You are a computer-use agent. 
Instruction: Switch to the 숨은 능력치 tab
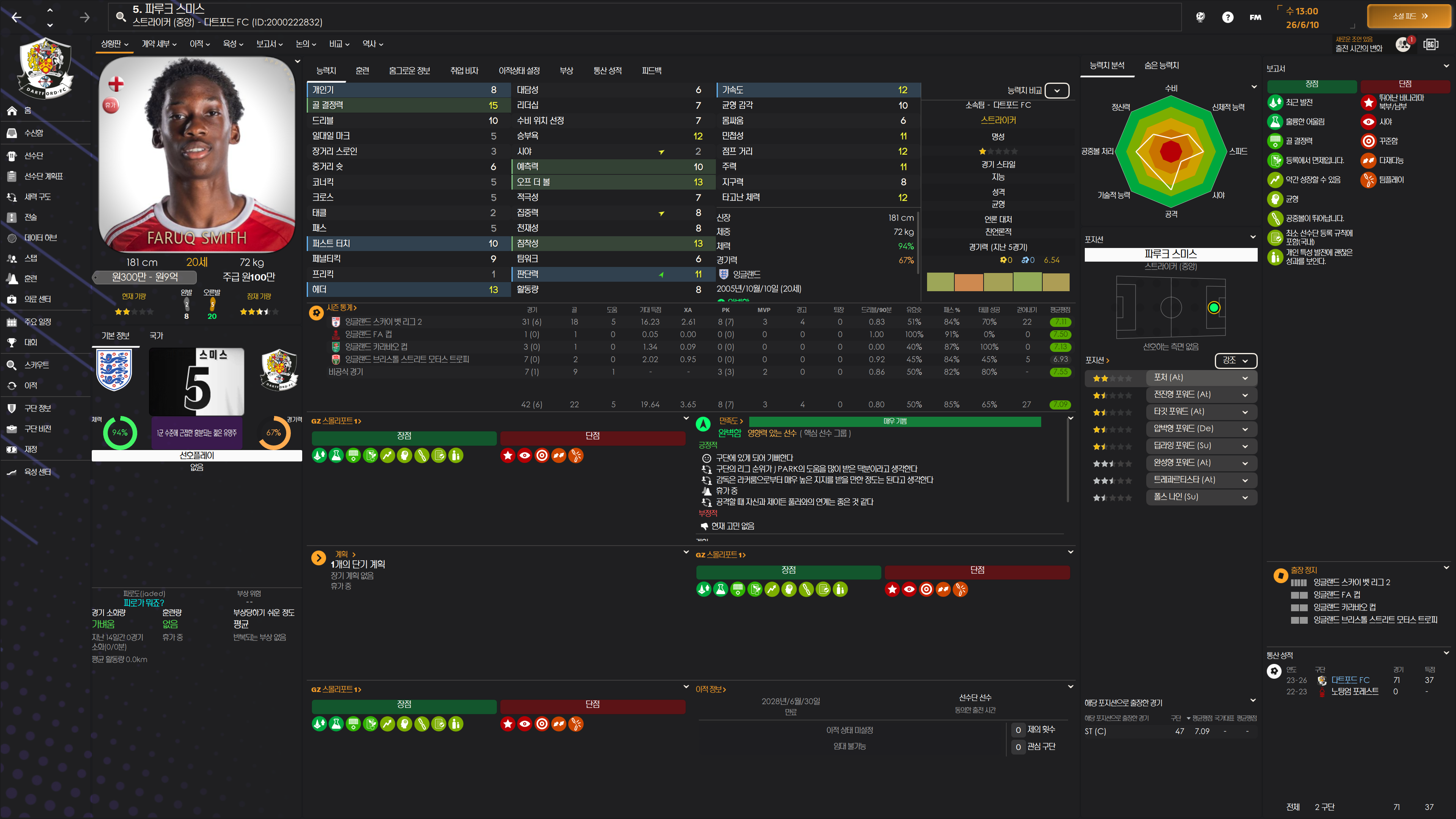(x=1161, y=66)
